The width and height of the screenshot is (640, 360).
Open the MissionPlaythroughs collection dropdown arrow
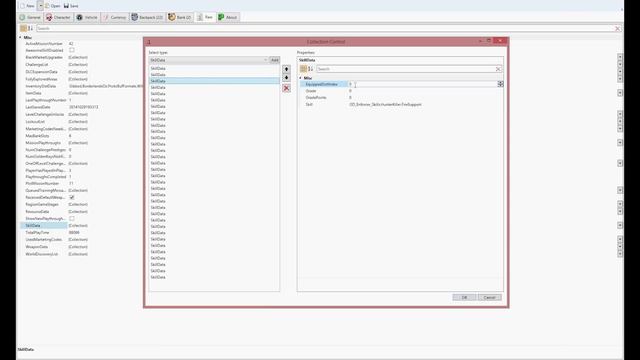click(620, 143)
